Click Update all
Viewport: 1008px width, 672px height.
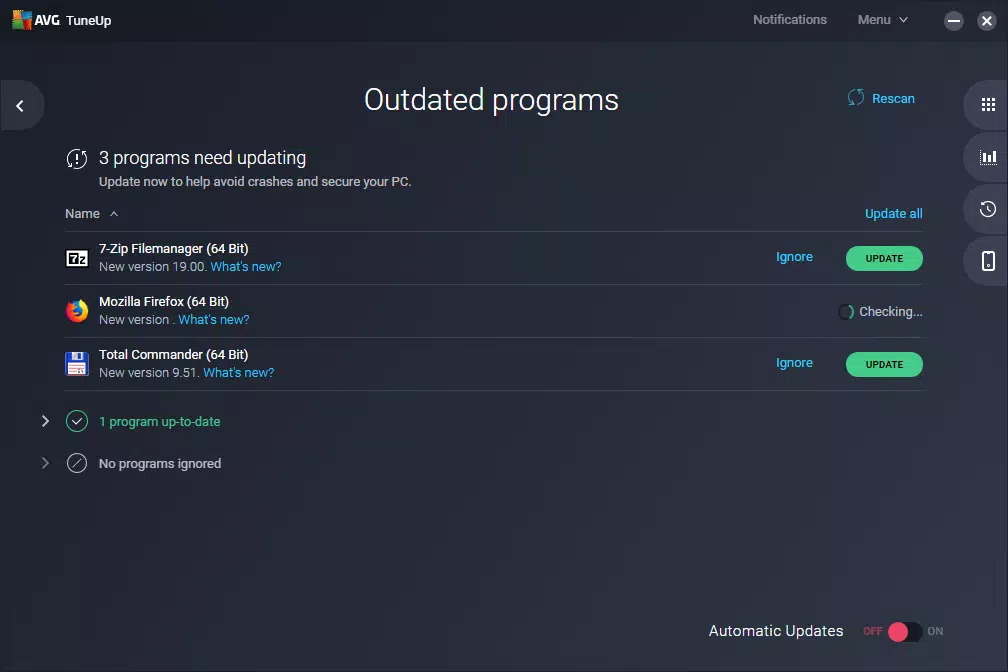(x=894, y=213)
